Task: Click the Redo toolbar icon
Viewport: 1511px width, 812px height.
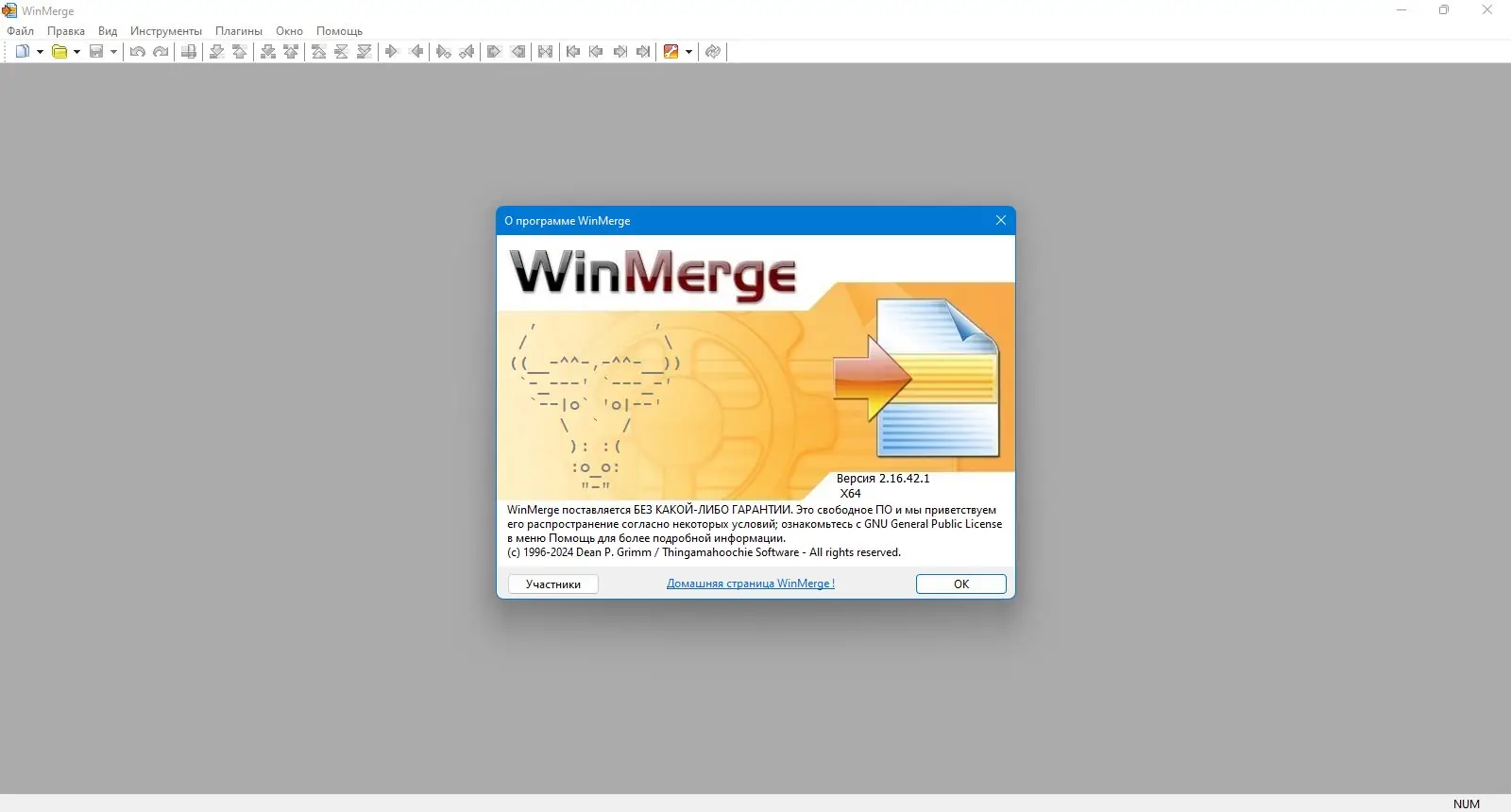Action: (x=161, y=52)
